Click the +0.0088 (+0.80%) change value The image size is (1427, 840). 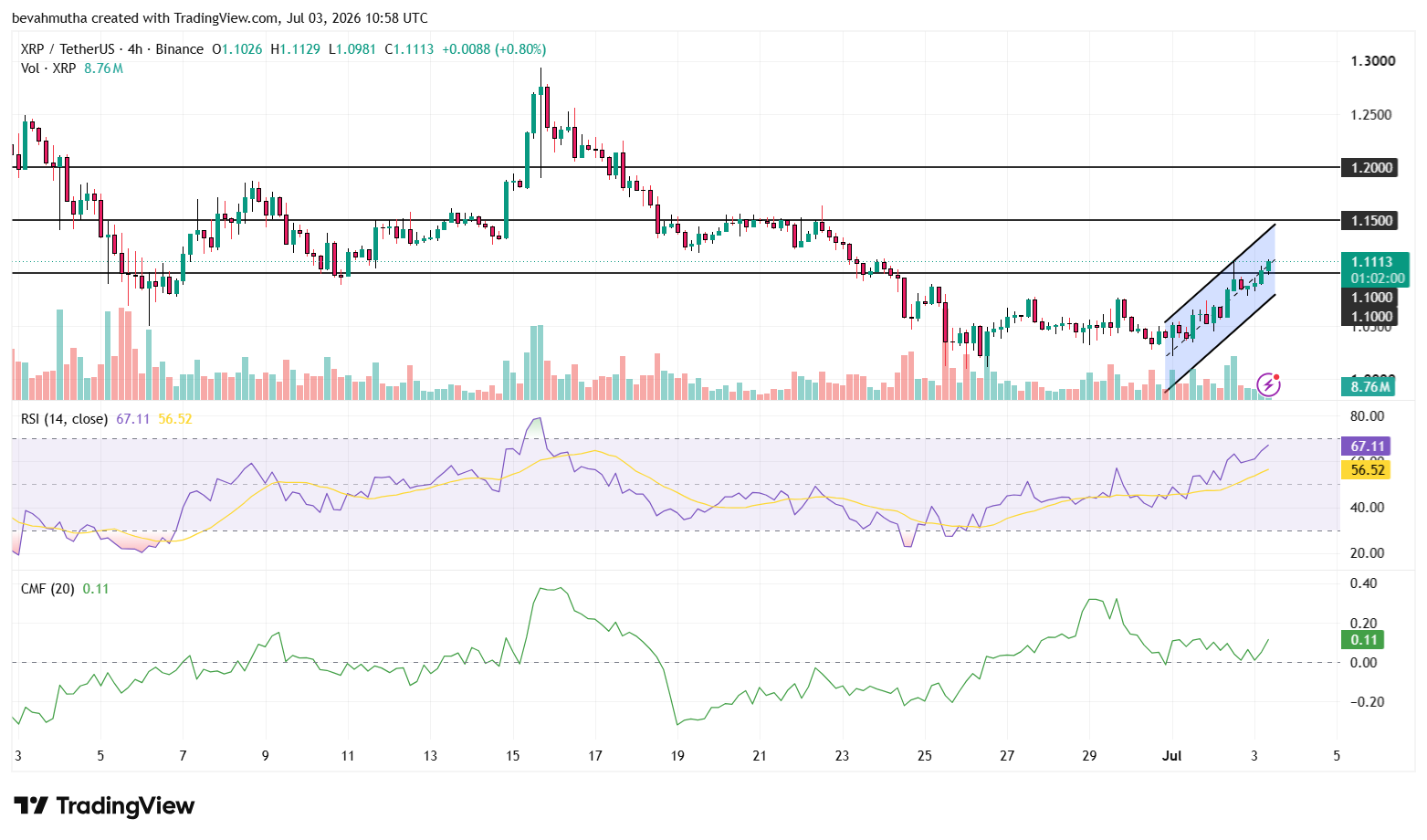pos(494,49)
